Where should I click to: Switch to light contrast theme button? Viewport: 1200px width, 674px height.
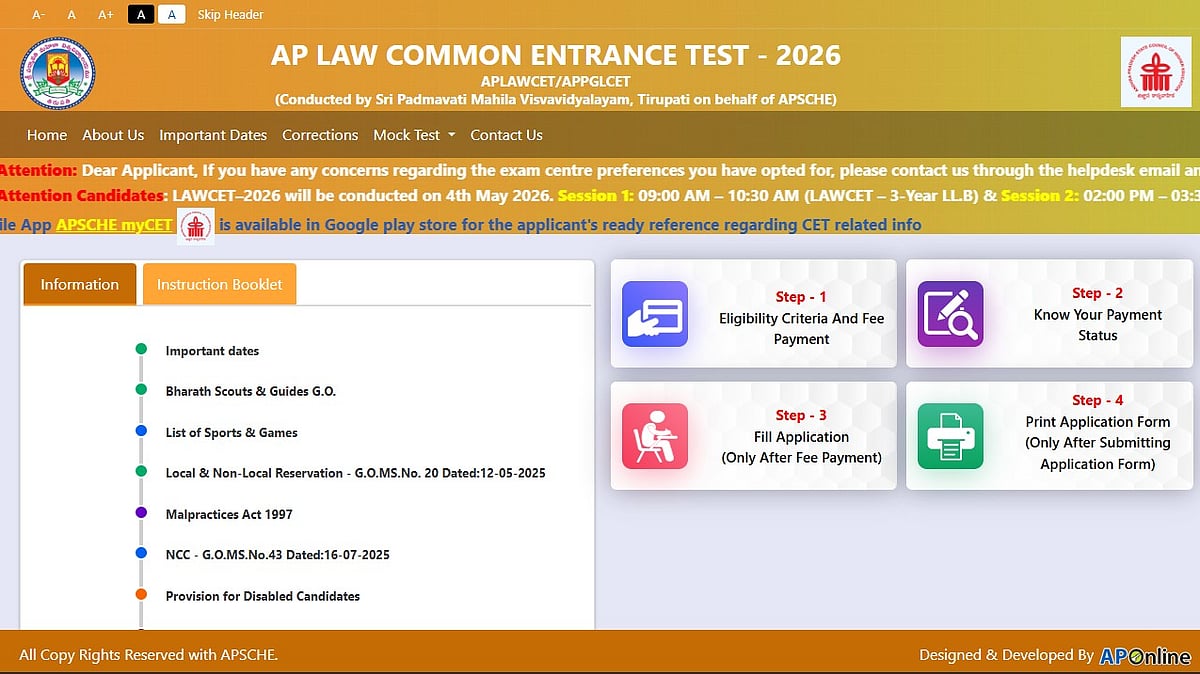click(x=171, y=15)
